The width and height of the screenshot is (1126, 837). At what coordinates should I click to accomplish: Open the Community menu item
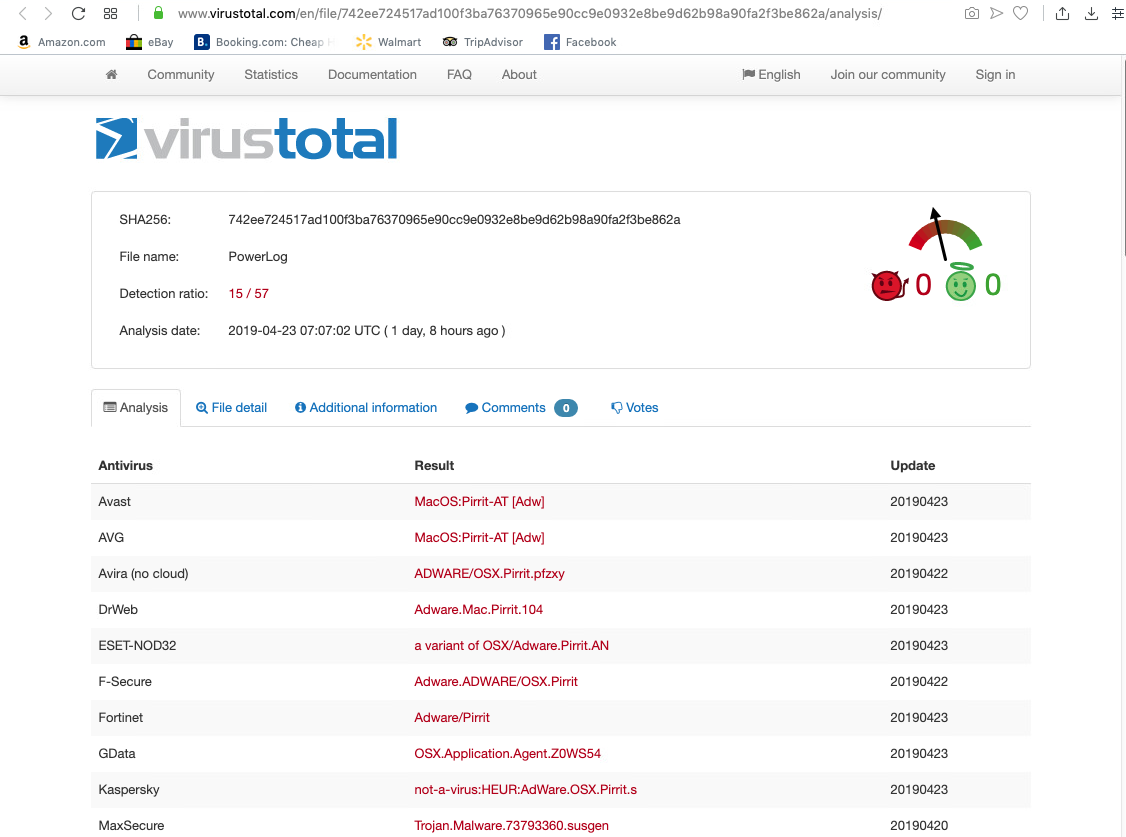[x=181, y=75]
